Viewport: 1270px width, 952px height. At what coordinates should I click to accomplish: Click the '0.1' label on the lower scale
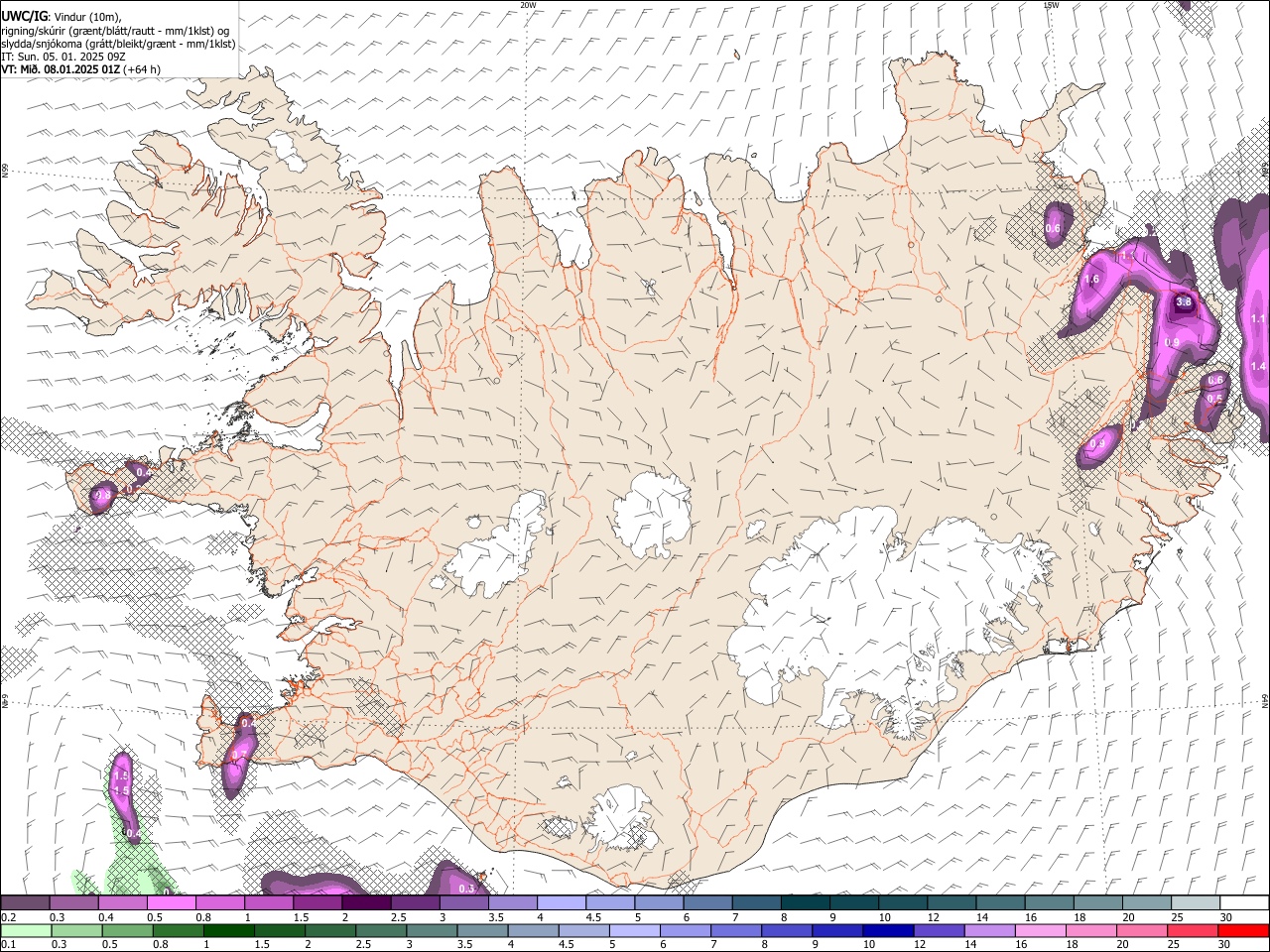tap(8, 944)
